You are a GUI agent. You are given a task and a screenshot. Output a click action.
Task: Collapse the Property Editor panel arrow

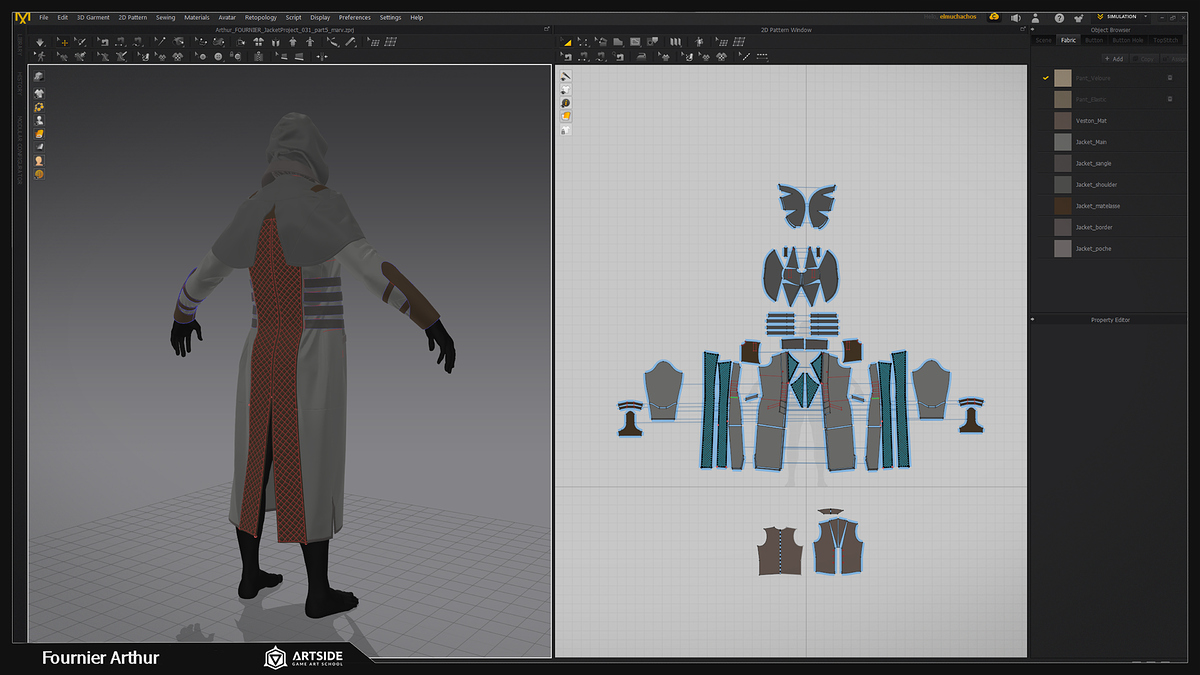pyautogui.click(x=1034, y=320)
